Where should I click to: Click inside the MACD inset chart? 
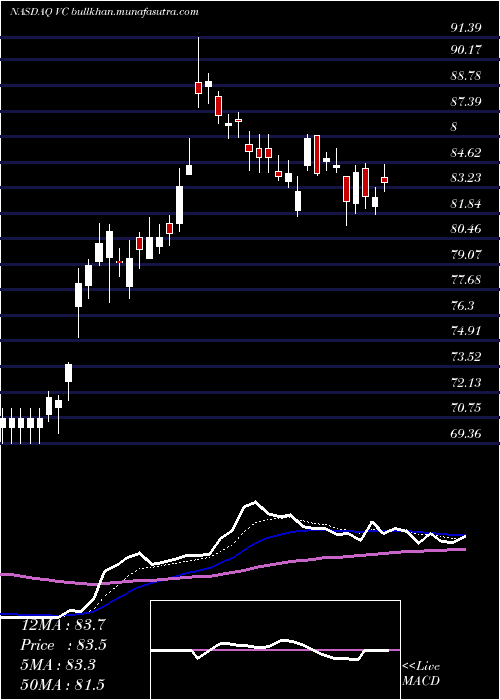tap(275, 650)
